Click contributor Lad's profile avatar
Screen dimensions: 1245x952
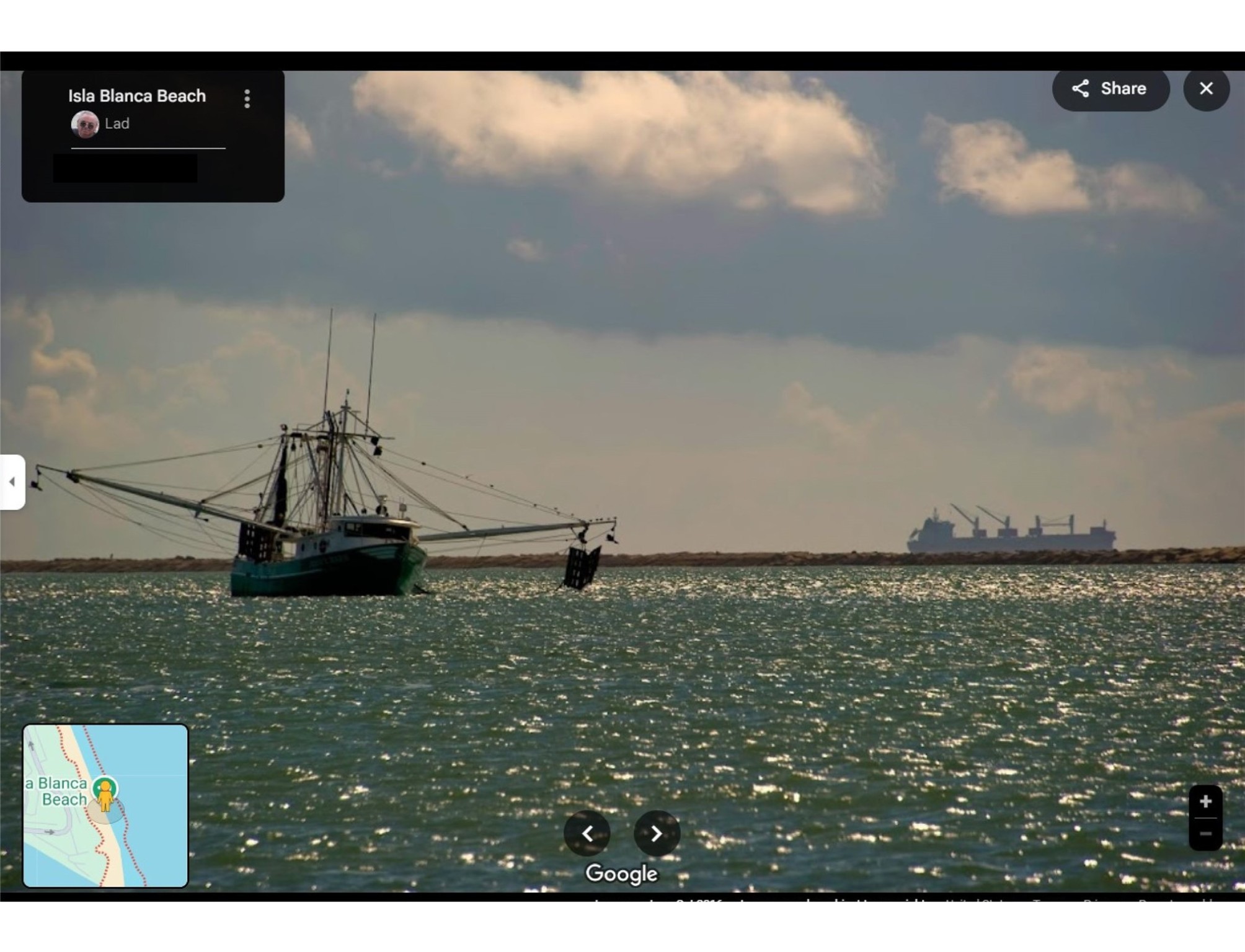[x=85, y=124]
